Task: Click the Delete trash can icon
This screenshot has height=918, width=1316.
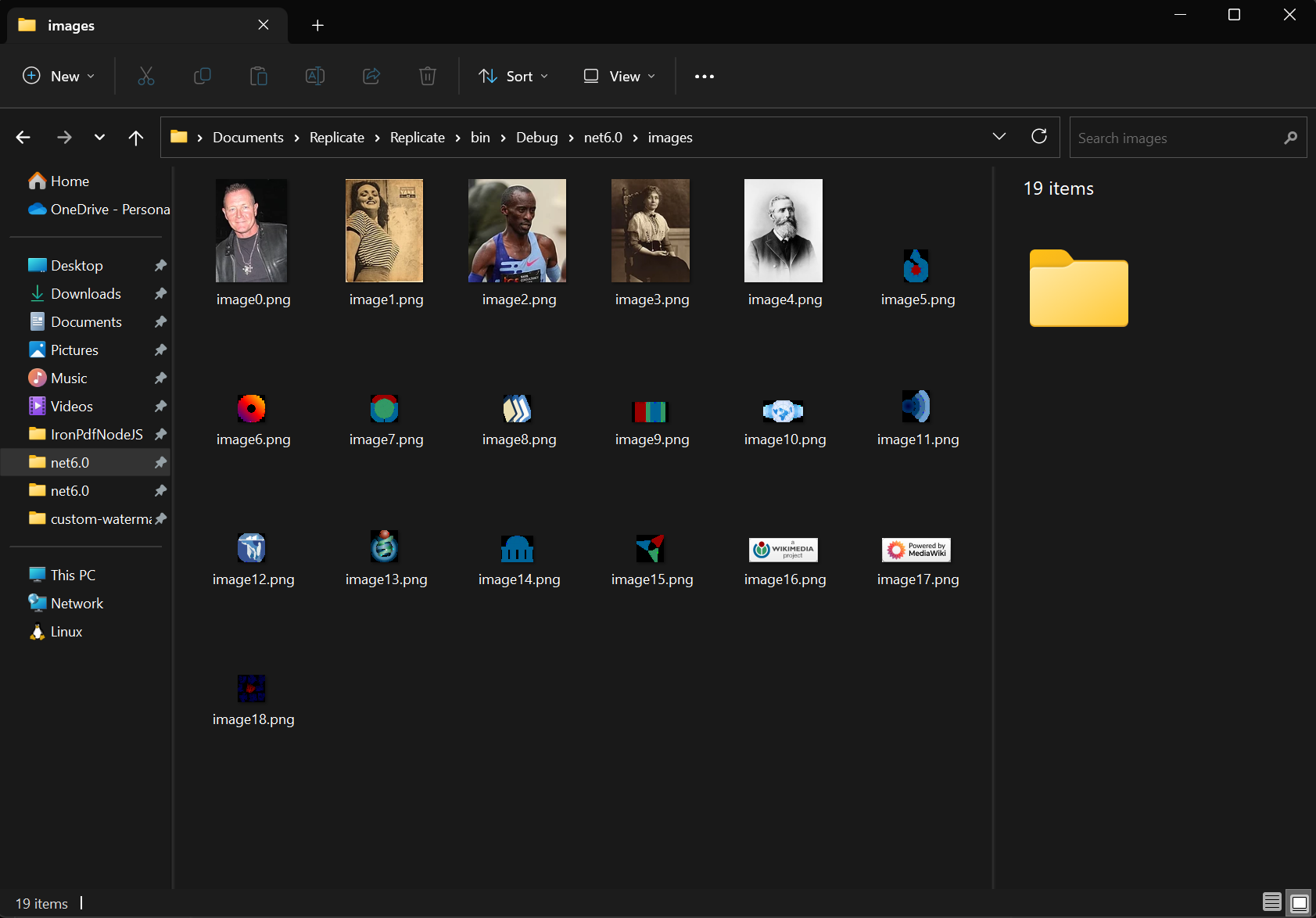Action: tap(428, 76)
